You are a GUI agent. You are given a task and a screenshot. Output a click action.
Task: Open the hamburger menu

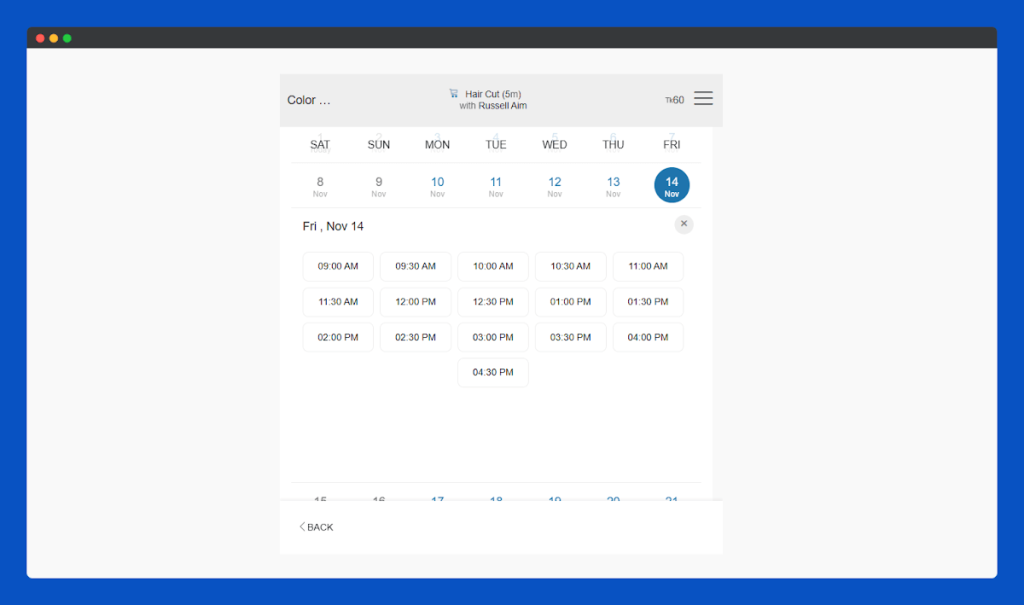click(703, 98)
